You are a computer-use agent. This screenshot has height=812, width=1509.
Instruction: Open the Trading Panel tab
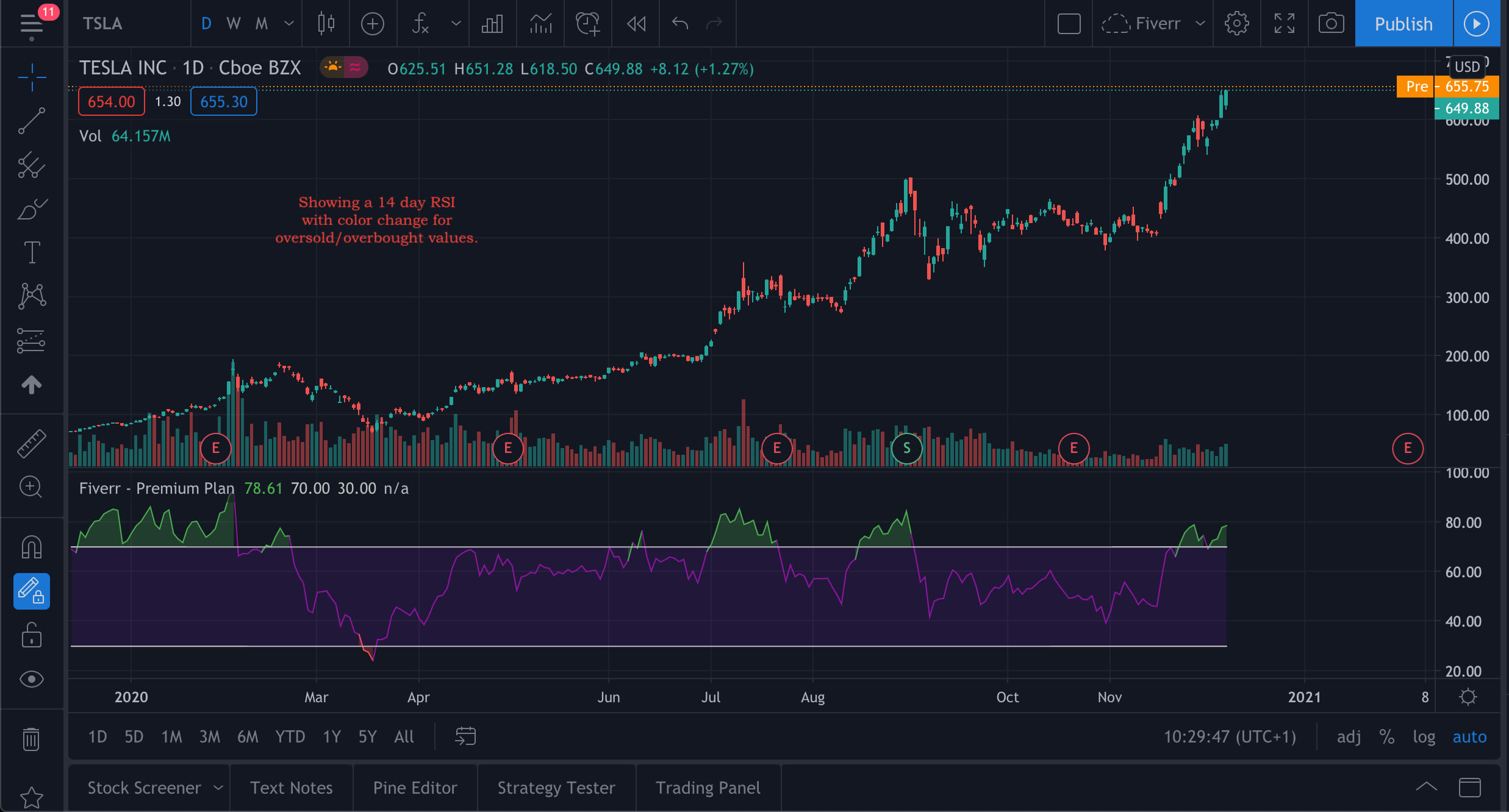coord(708,788)
